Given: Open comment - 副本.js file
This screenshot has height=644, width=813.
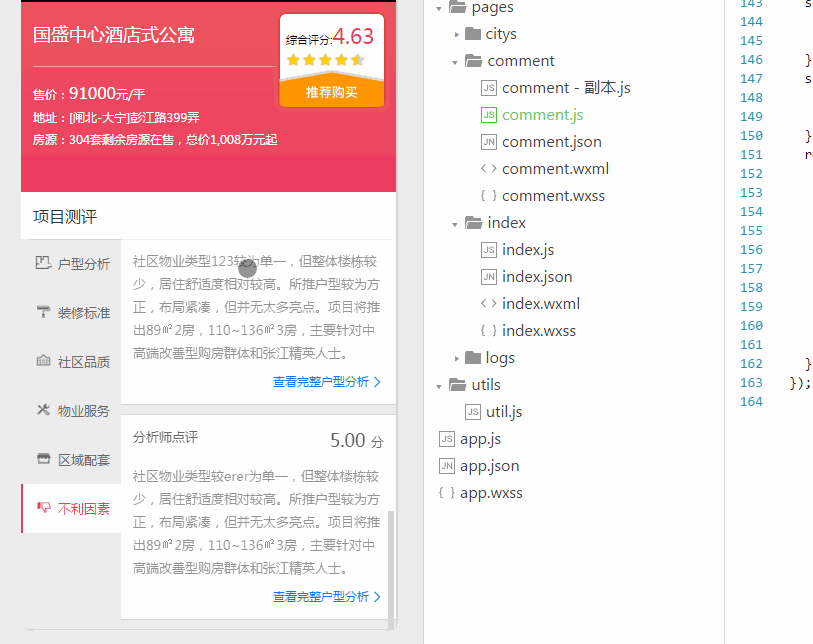Looking at the screenshot, I should pyautogui.click(x=566, y=88).
